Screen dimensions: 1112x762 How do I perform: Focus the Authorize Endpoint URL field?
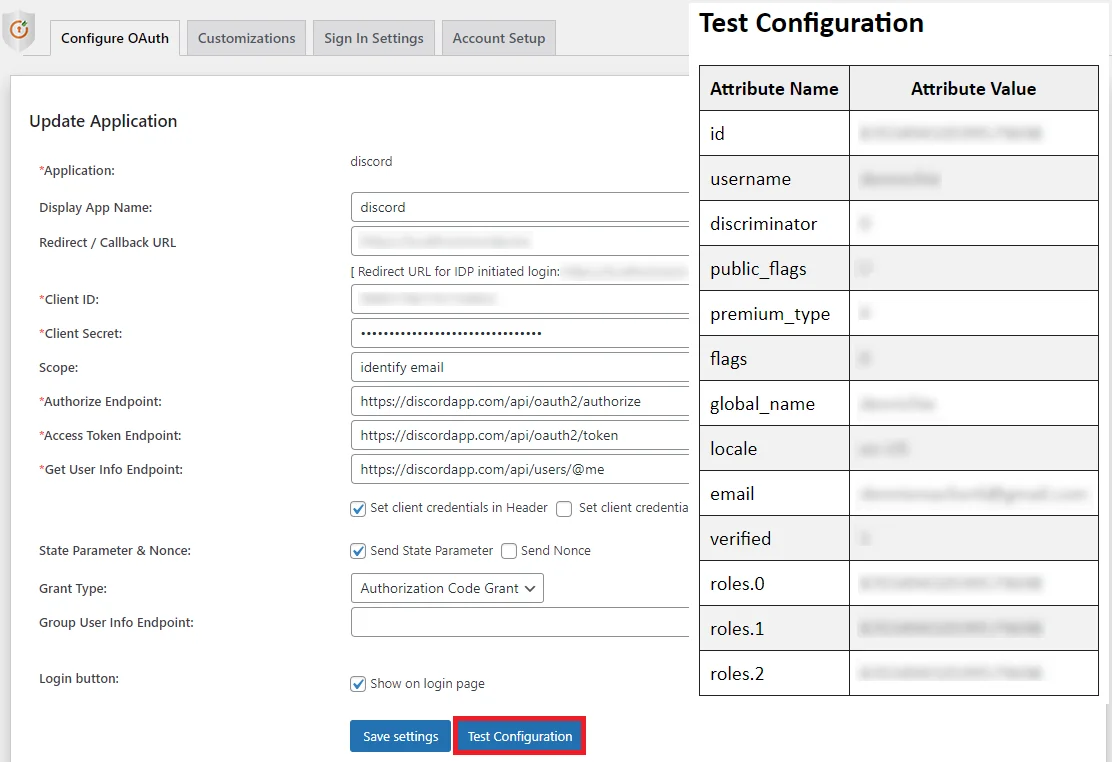pos(520,401)
